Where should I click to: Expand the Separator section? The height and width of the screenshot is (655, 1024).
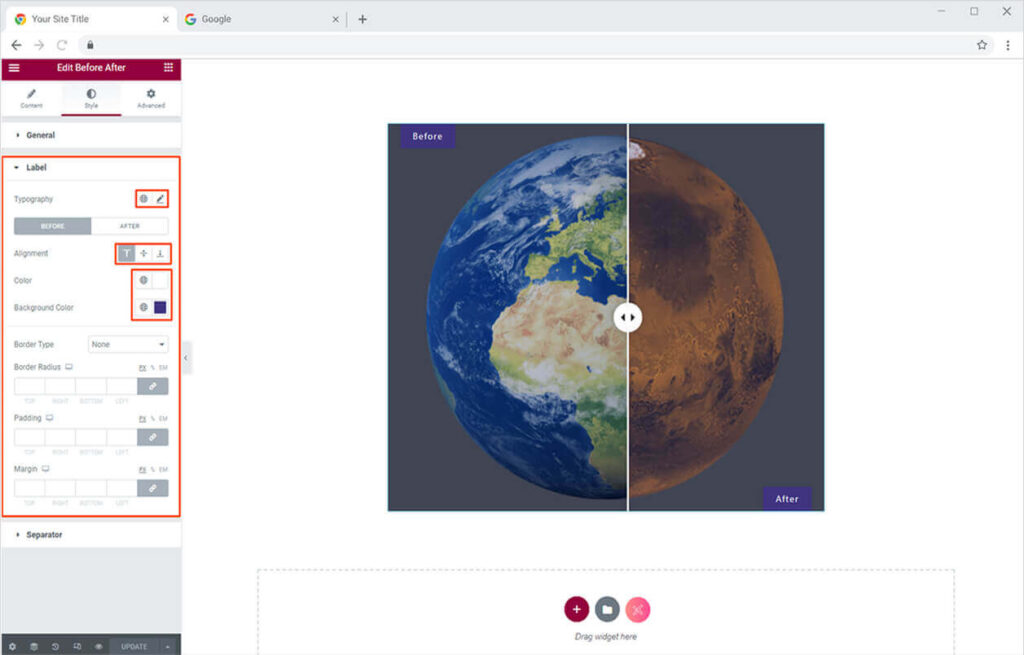pyautogui.click(x=44, y=535)
